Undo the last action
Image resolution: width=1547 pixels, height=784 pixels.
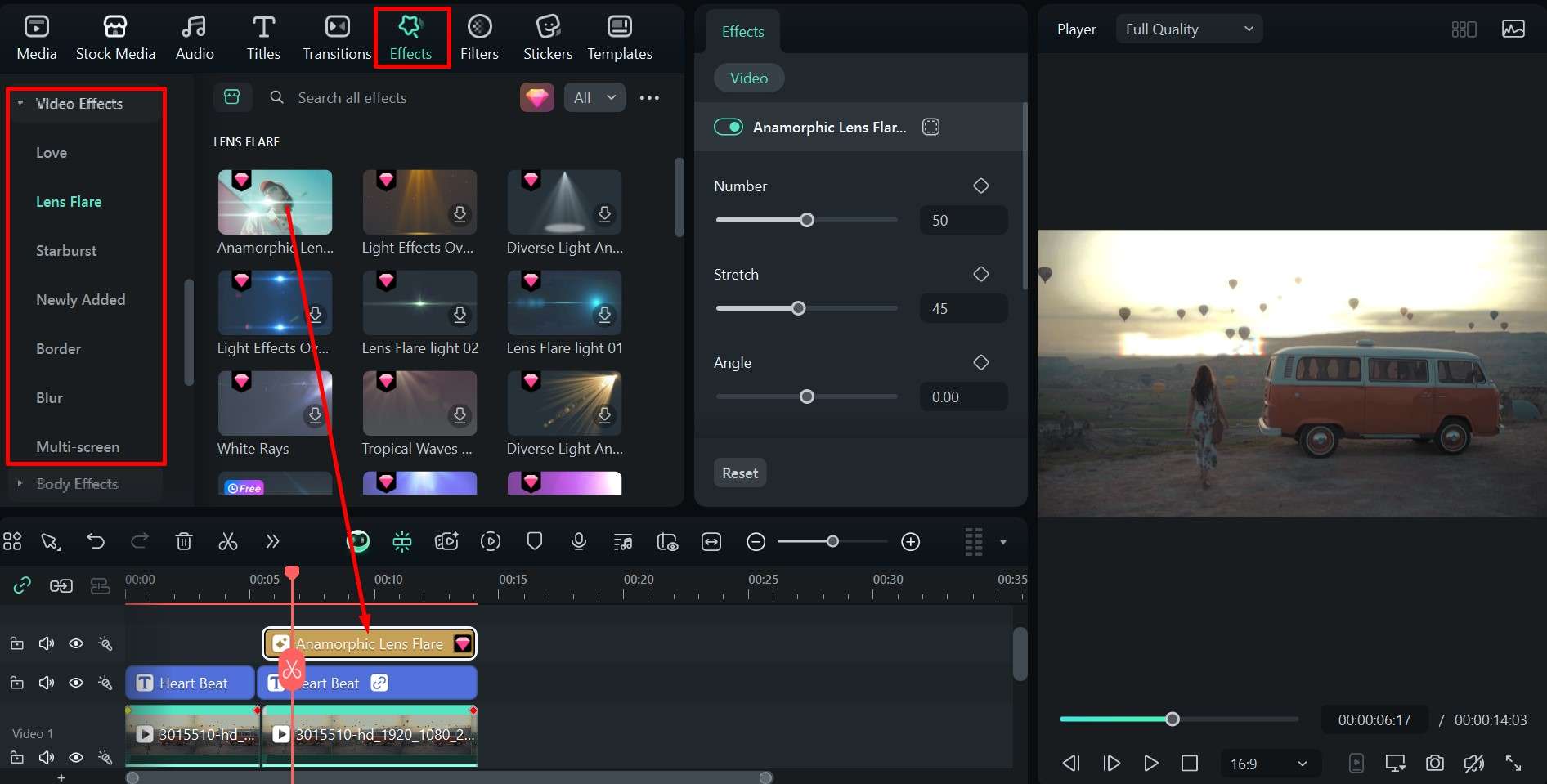tap(96, 541)
